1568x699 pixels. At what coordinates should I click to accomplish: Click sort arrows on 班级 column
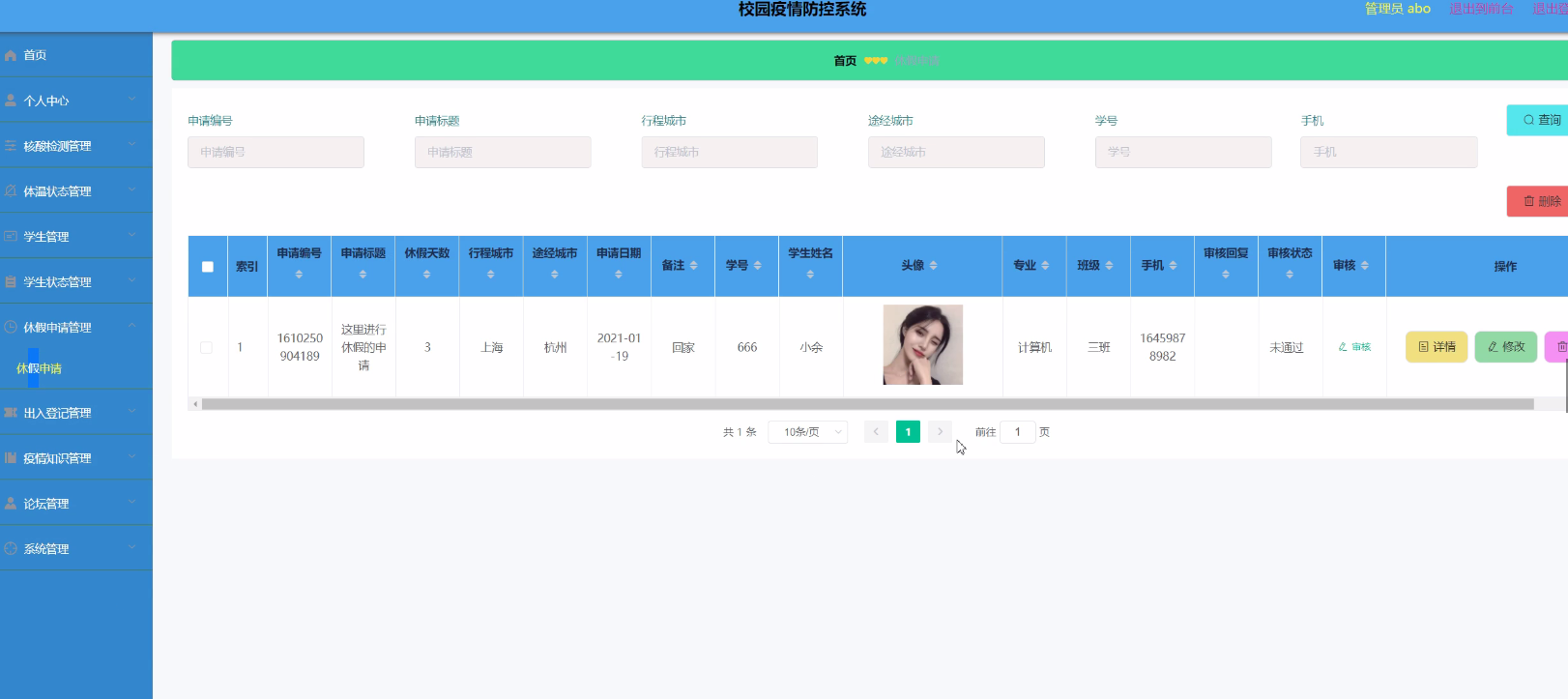1109,266
